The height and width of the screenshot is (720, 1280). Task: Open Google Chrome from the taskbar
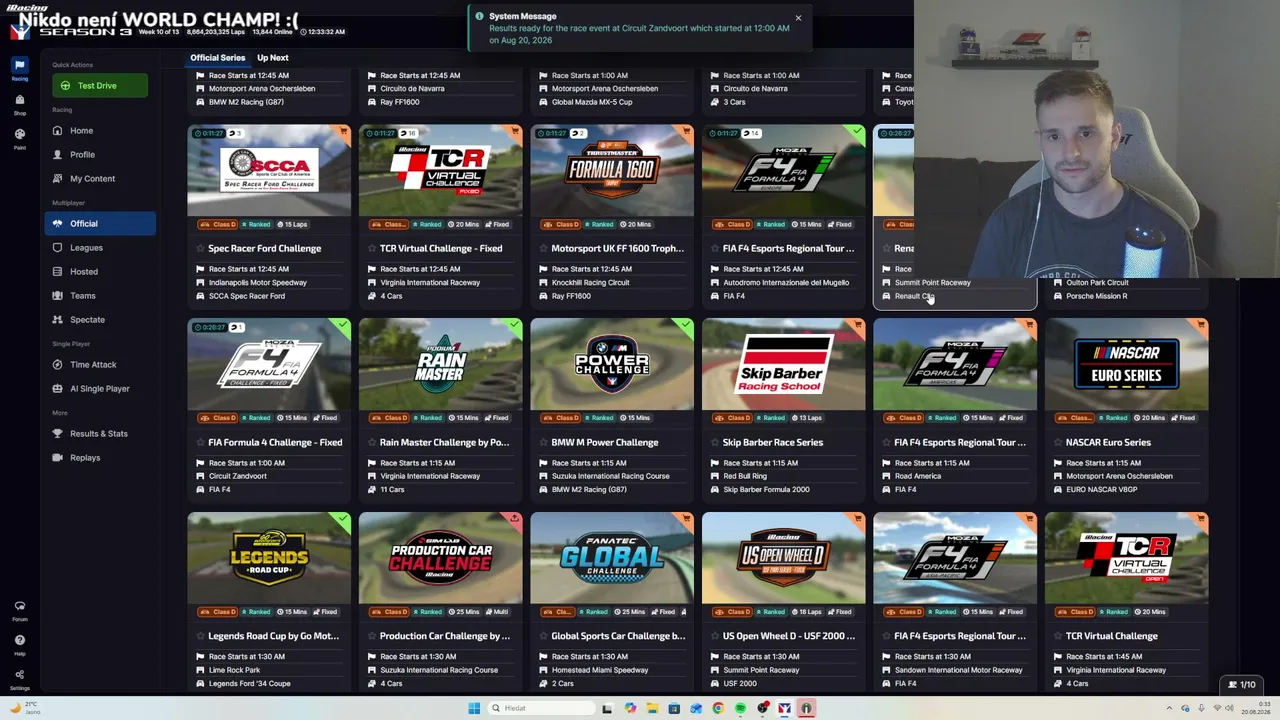click(718, 708)
